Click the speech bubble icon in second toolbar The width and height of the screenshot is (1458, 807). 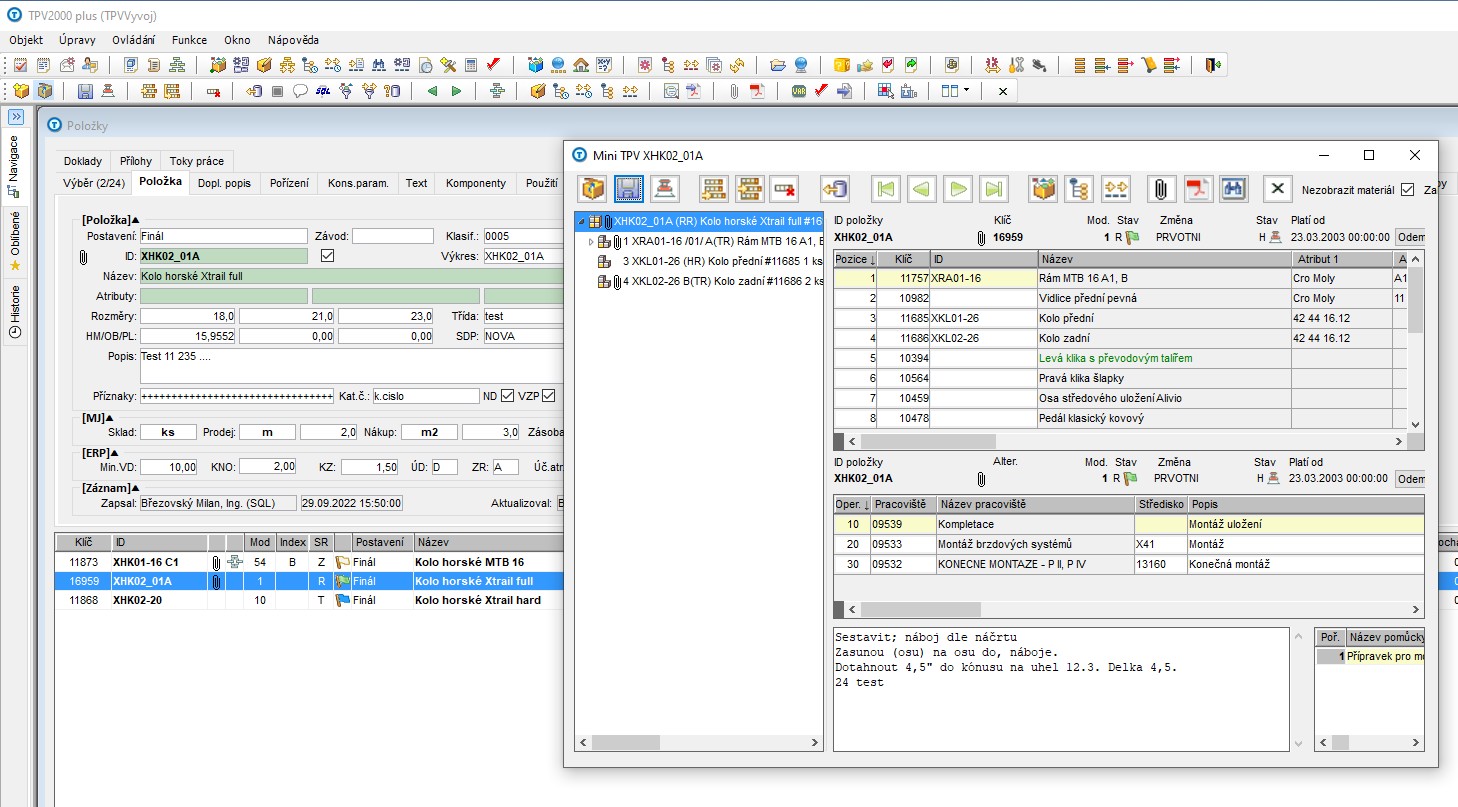coord(300,91)
